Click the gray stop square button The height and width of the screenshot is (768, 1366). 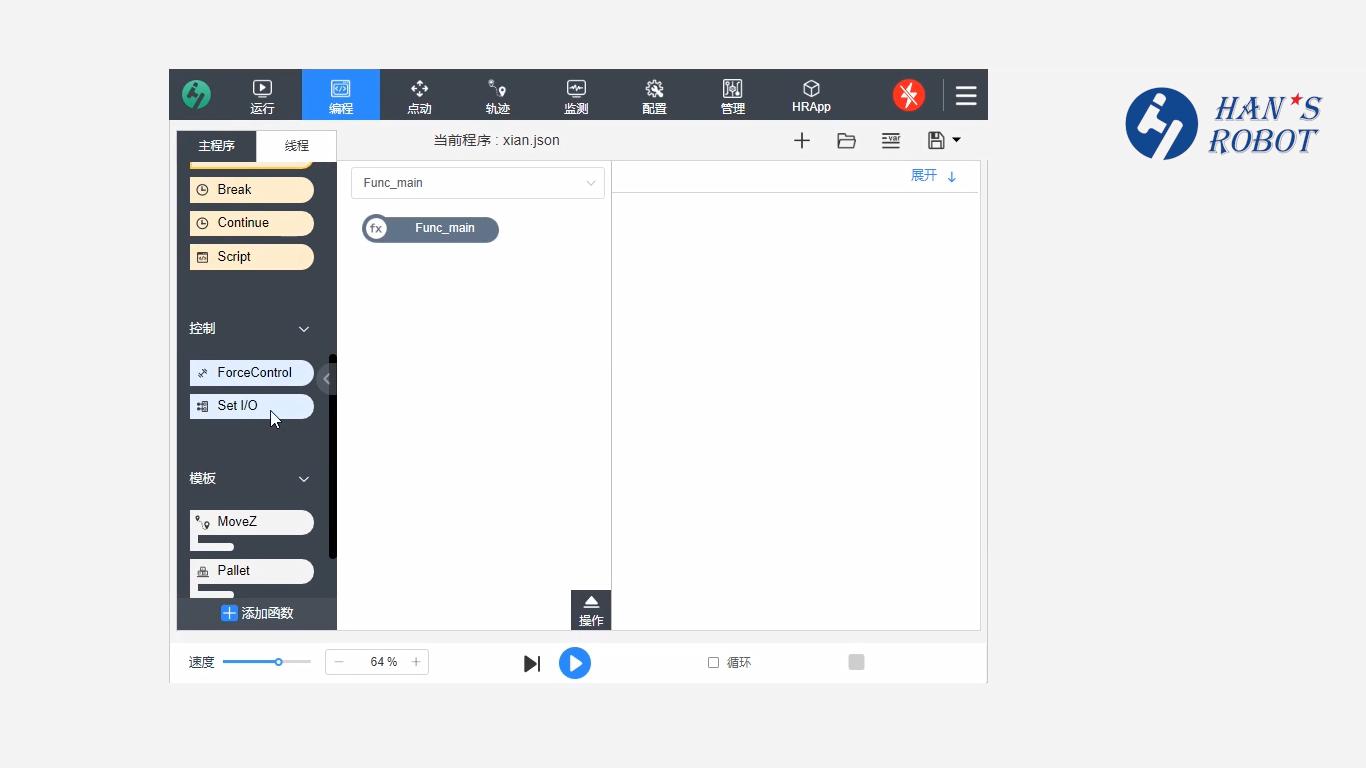pos(856,662)
